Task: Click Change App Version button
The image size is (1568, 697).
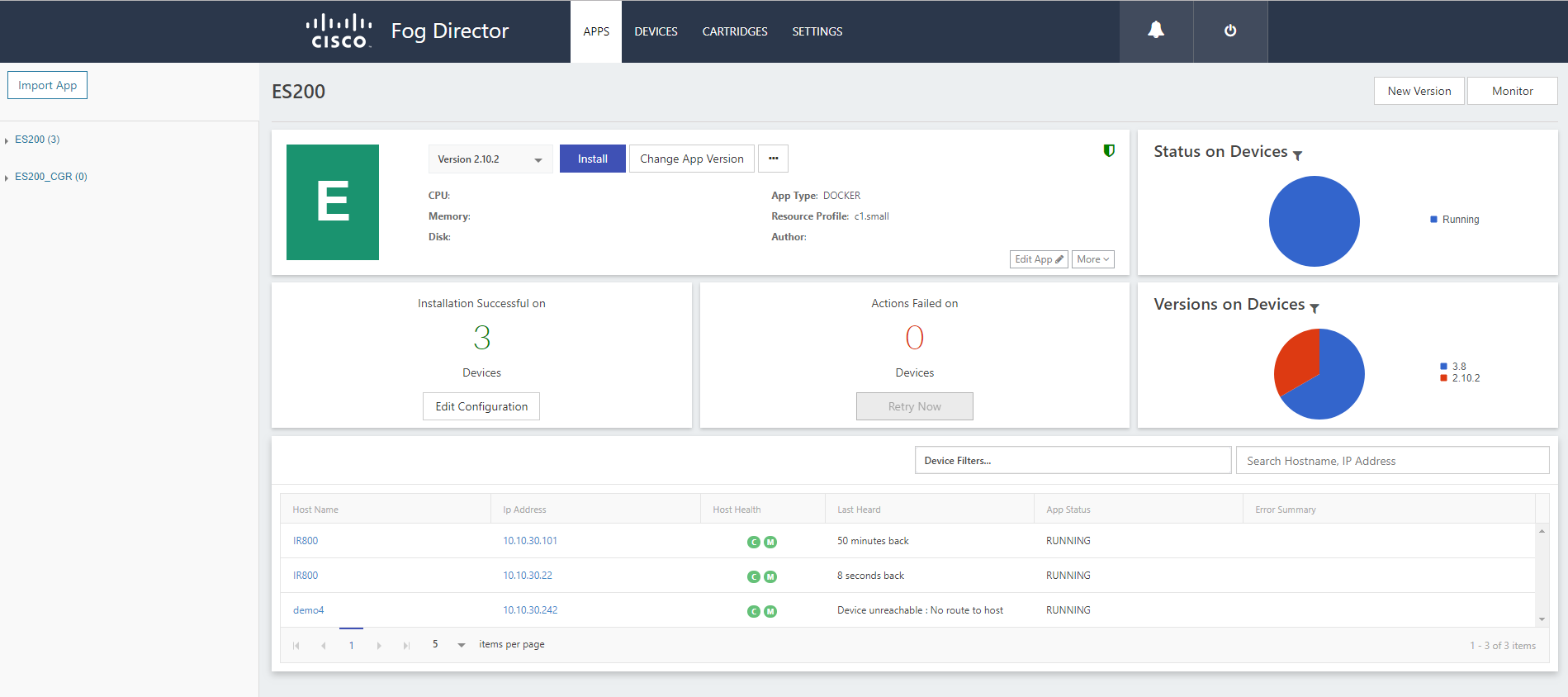Action: [692, 159]
